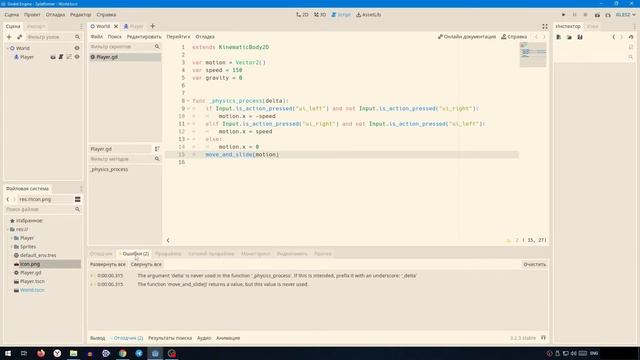Click the search icon in the methods filter
This screenshot has width=640, height=360.
pyautogui.click(x=157, y=159)
